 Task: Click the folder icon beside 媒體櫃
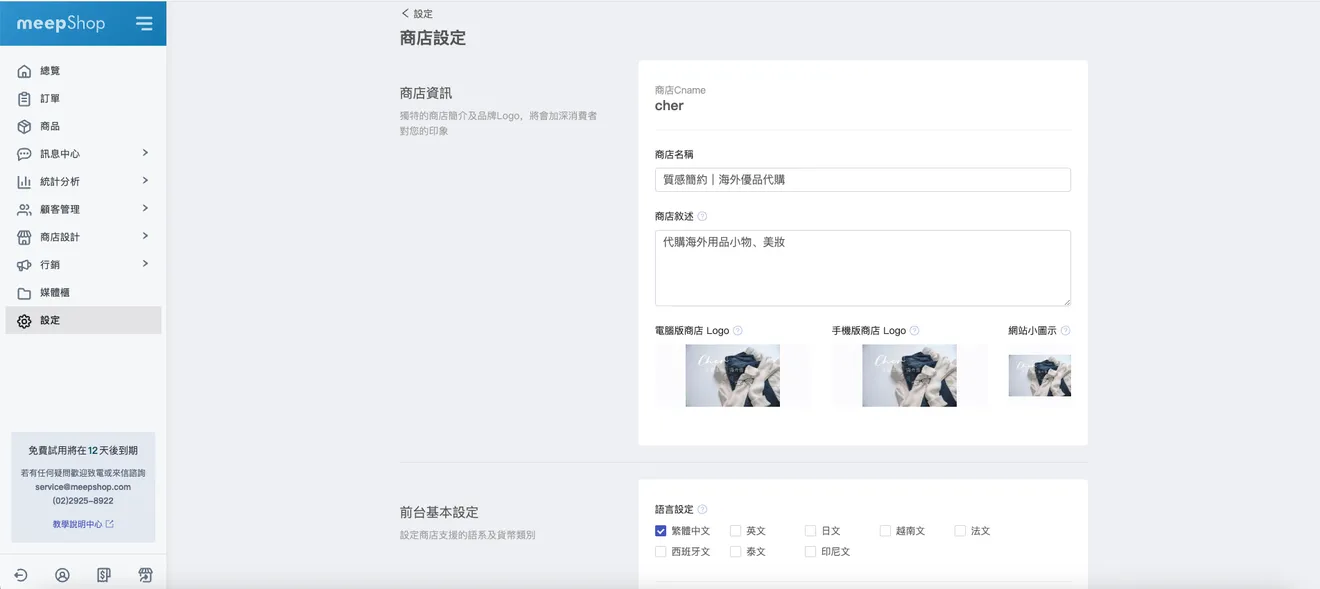click(24, 293)
